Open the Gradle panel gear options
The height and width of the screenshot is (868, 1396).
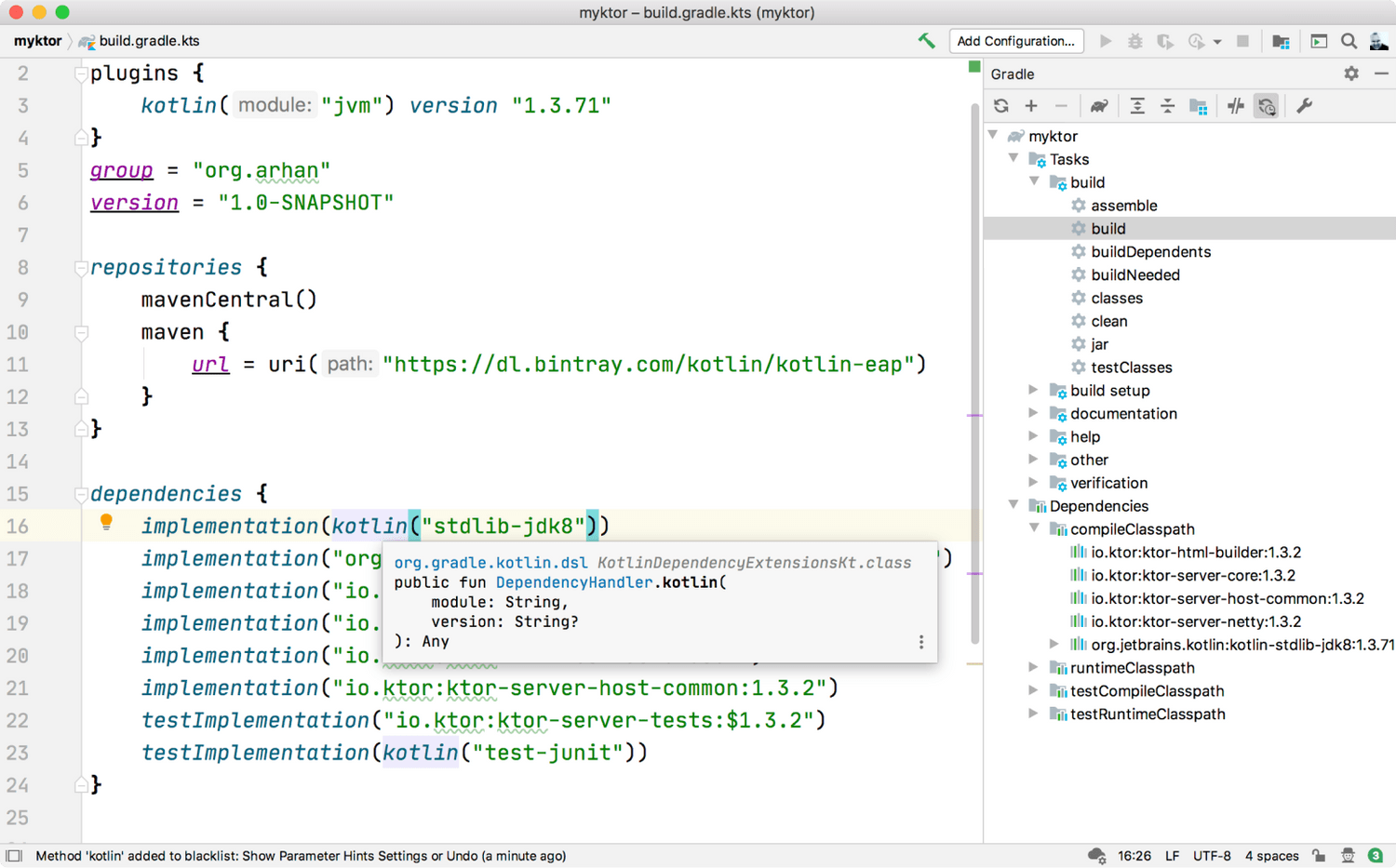coord(1351,73)
